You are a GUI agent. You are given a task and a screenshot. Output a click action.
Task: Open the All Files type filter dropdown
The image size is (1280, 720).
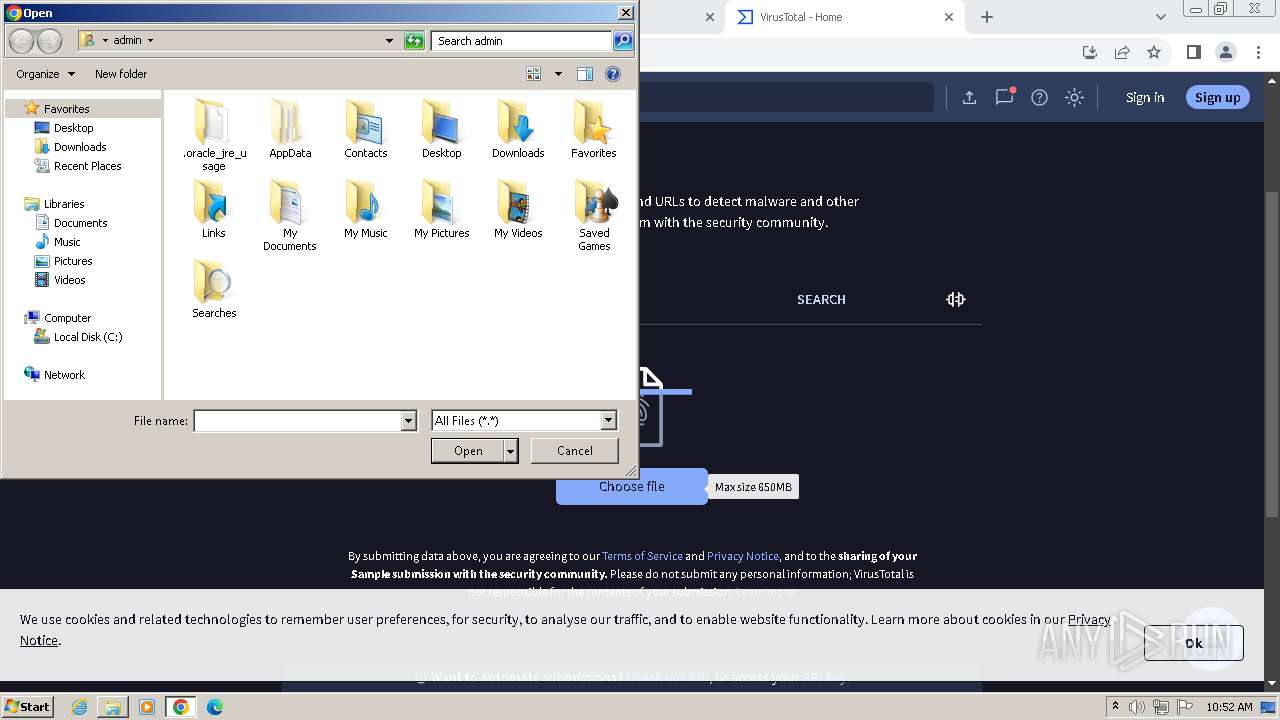tap(608, 421)
